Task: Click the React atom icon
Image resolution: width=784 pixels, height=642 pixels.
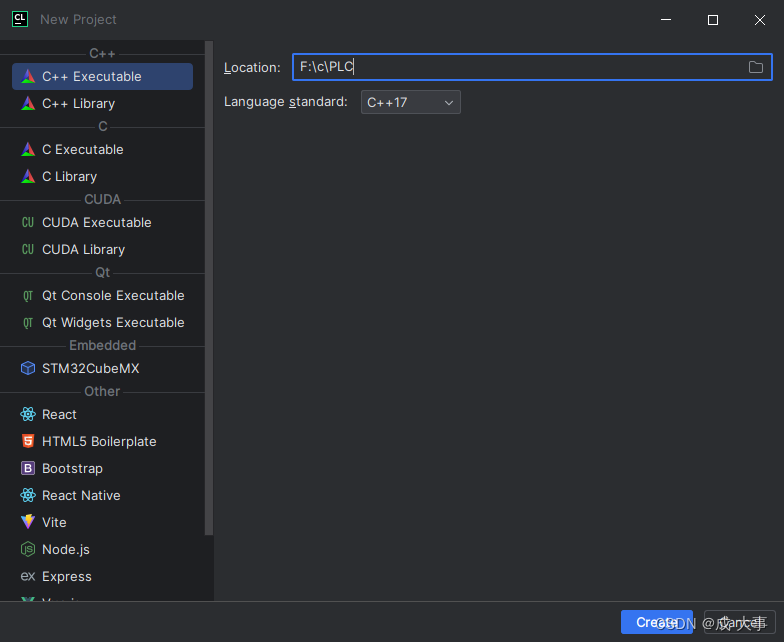Action: point(28,415)
